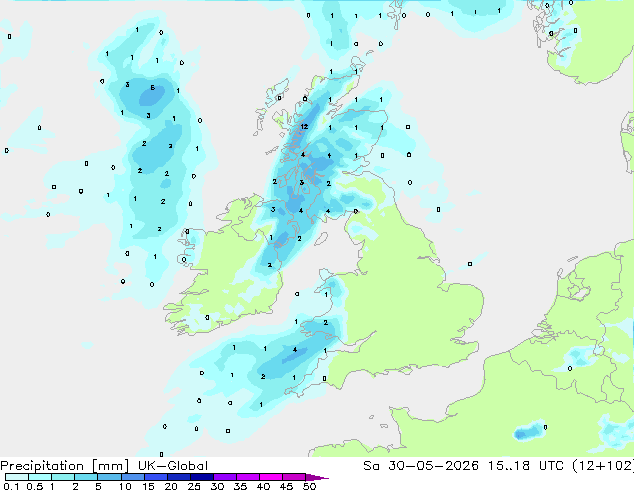Click the above-50 mm arrow tip of legend
The width and height of the screenshot is (634, 490).
click(x=317, y=477)
